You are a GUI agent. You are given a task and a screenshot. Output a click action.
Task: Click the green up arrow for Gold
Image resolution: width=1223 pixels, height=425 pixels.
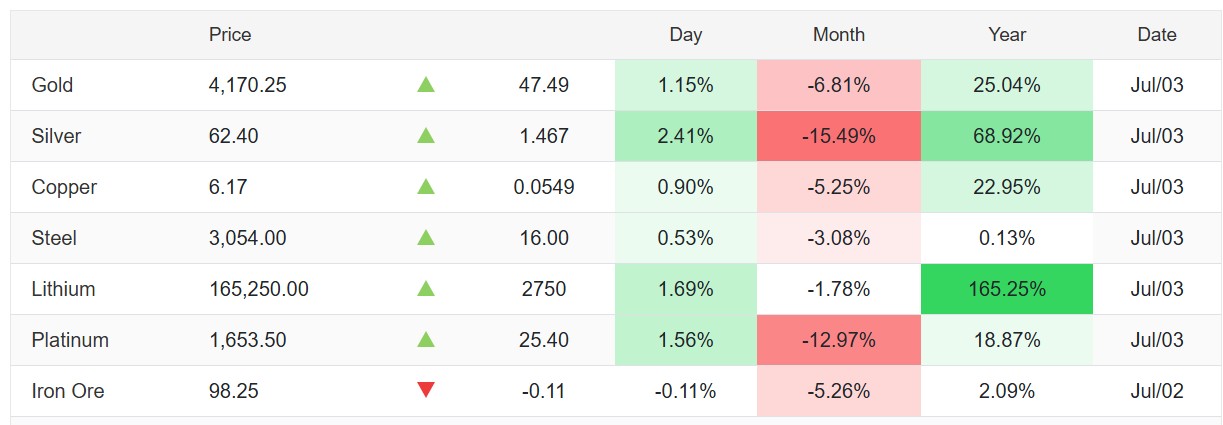point(426,85)
